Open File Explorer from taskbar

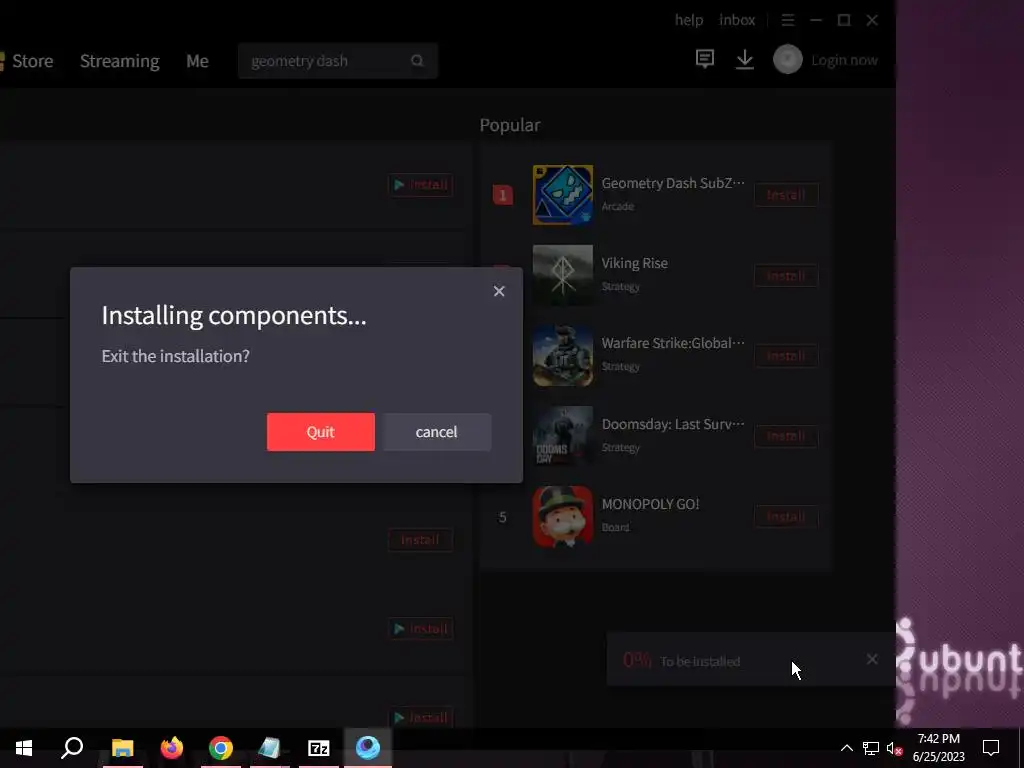(122, 748)
